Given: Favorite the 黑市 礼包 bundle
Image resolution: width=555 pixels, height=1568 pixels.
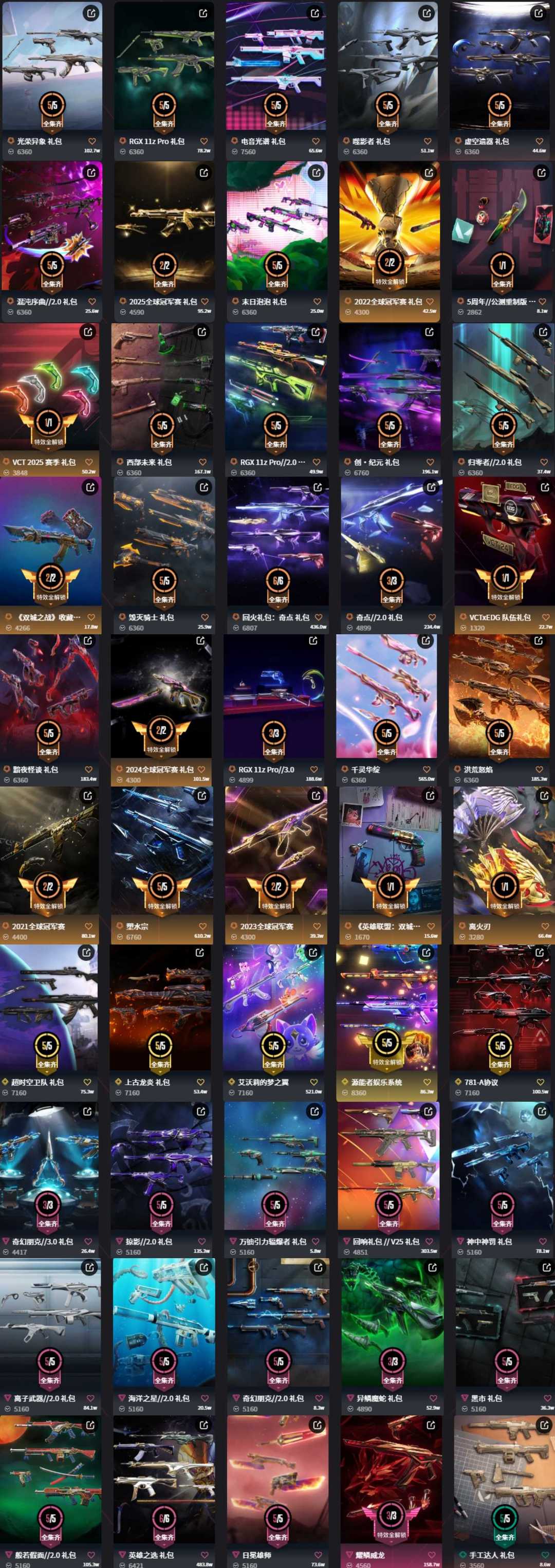Looking at the screenshot, I should point(546,1398).
